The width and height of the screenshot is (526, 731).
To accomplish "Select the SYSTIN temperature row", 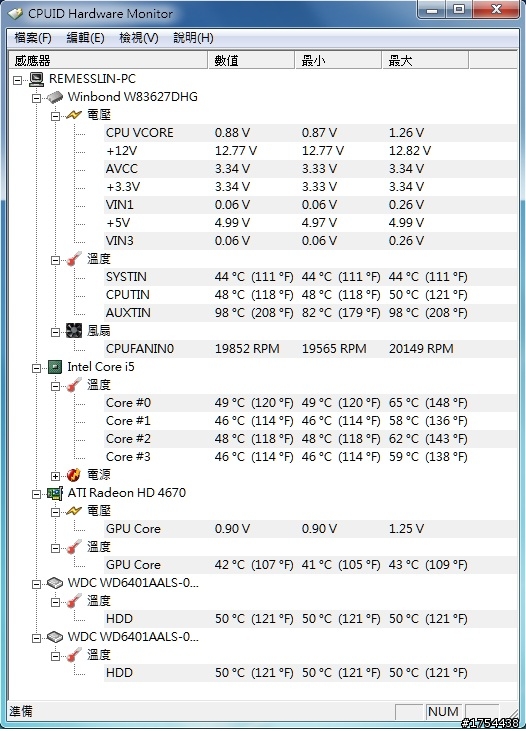I will tap(310, 277).
